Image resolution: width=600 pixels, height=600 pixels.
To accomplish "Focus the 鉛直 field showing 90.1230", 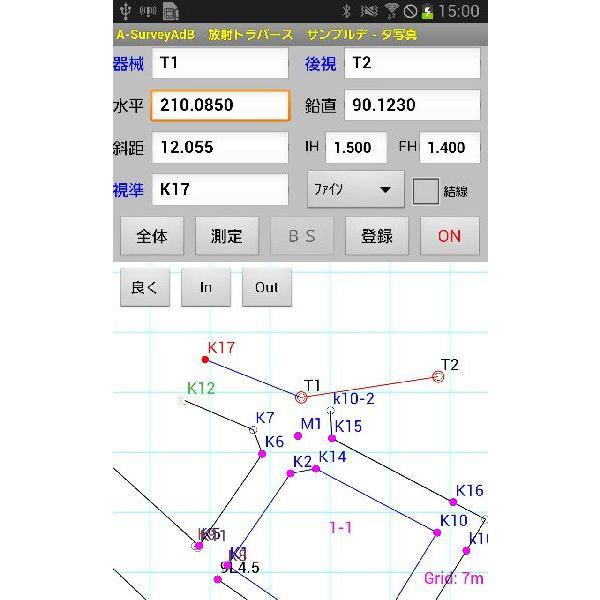I will 412,105.
